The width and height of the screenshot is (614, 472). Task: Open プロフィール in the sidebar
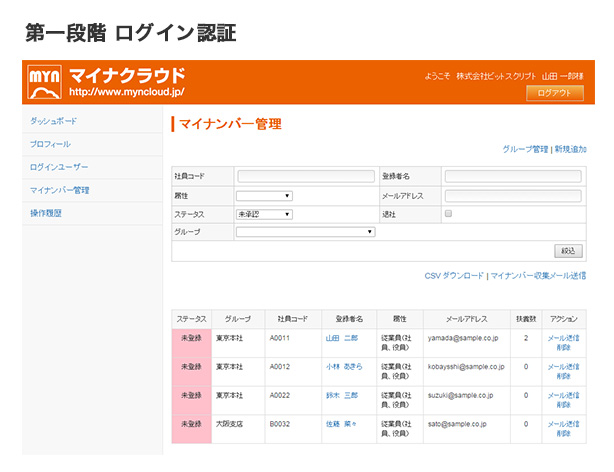pos(50,144)
